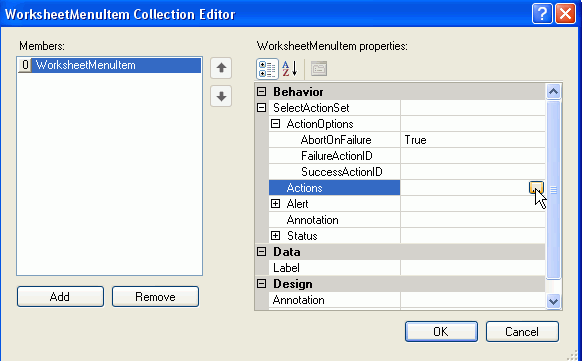The width and height of the screenshot is (582, 361).
Task: Edit the FailureActionID value field
Action: click(473, 156)
